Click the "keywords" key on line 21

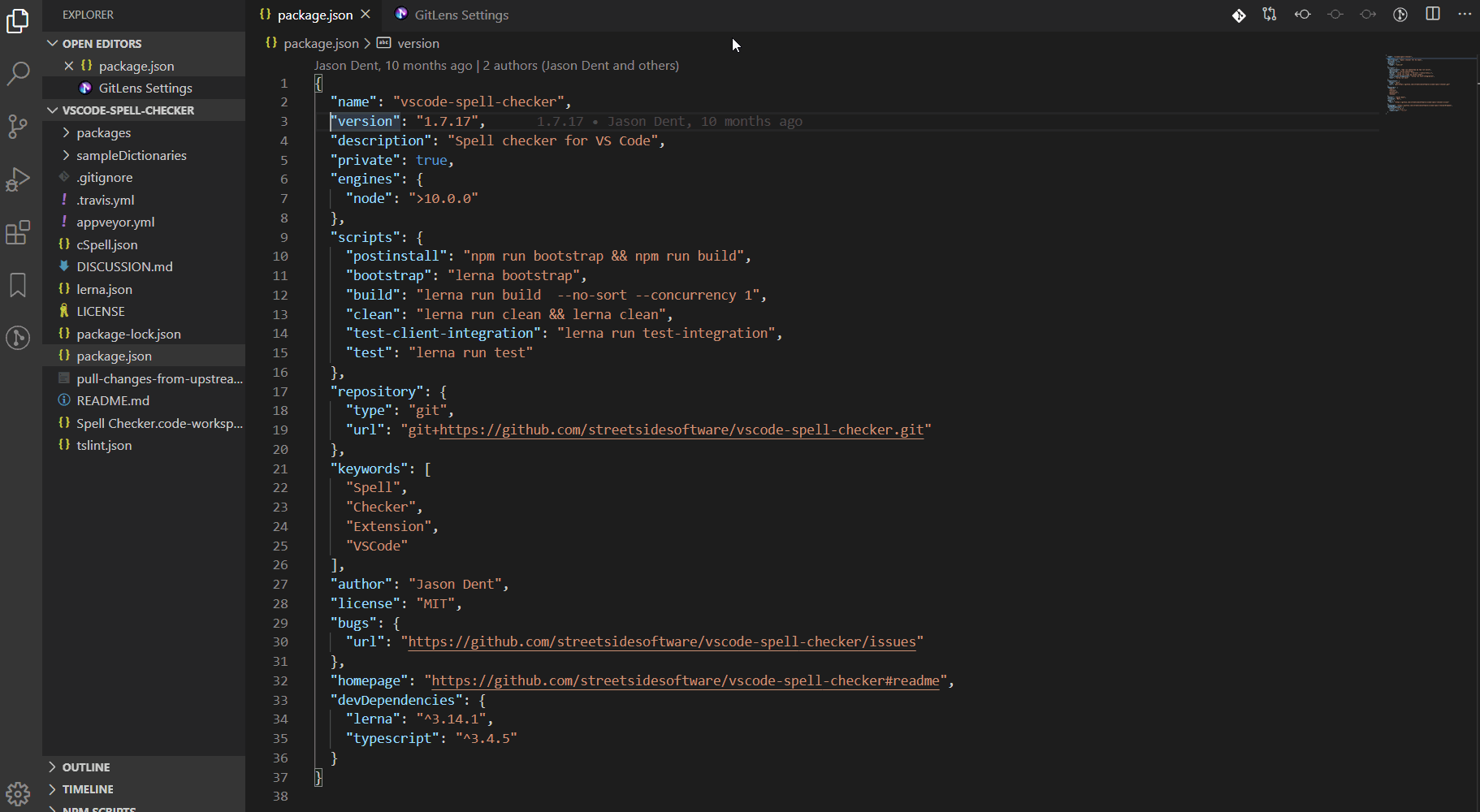[369, 469]
